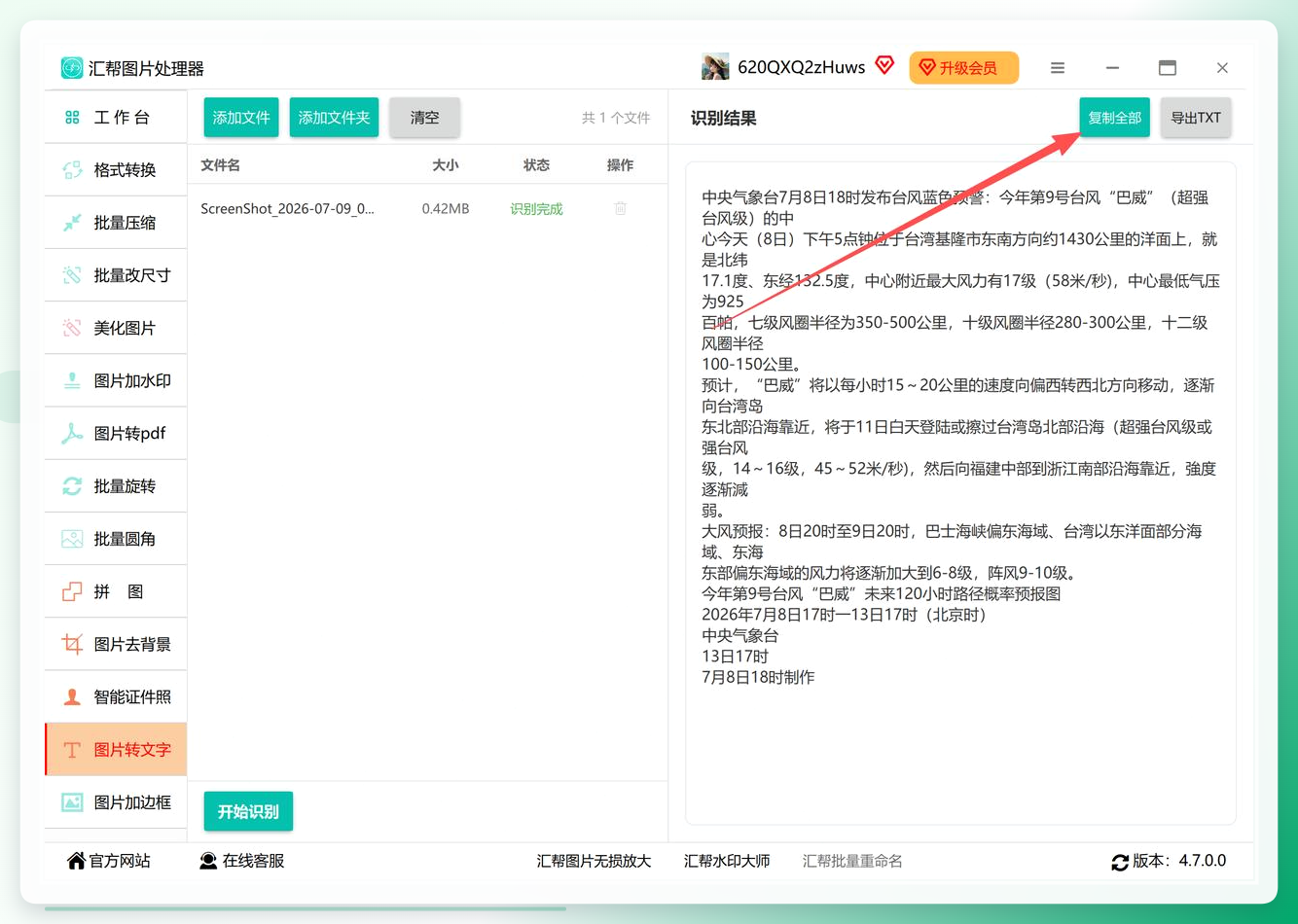1298x924 pixels.
Task: Open the 汇帮水印大师 link
Action: coord(727,861)
